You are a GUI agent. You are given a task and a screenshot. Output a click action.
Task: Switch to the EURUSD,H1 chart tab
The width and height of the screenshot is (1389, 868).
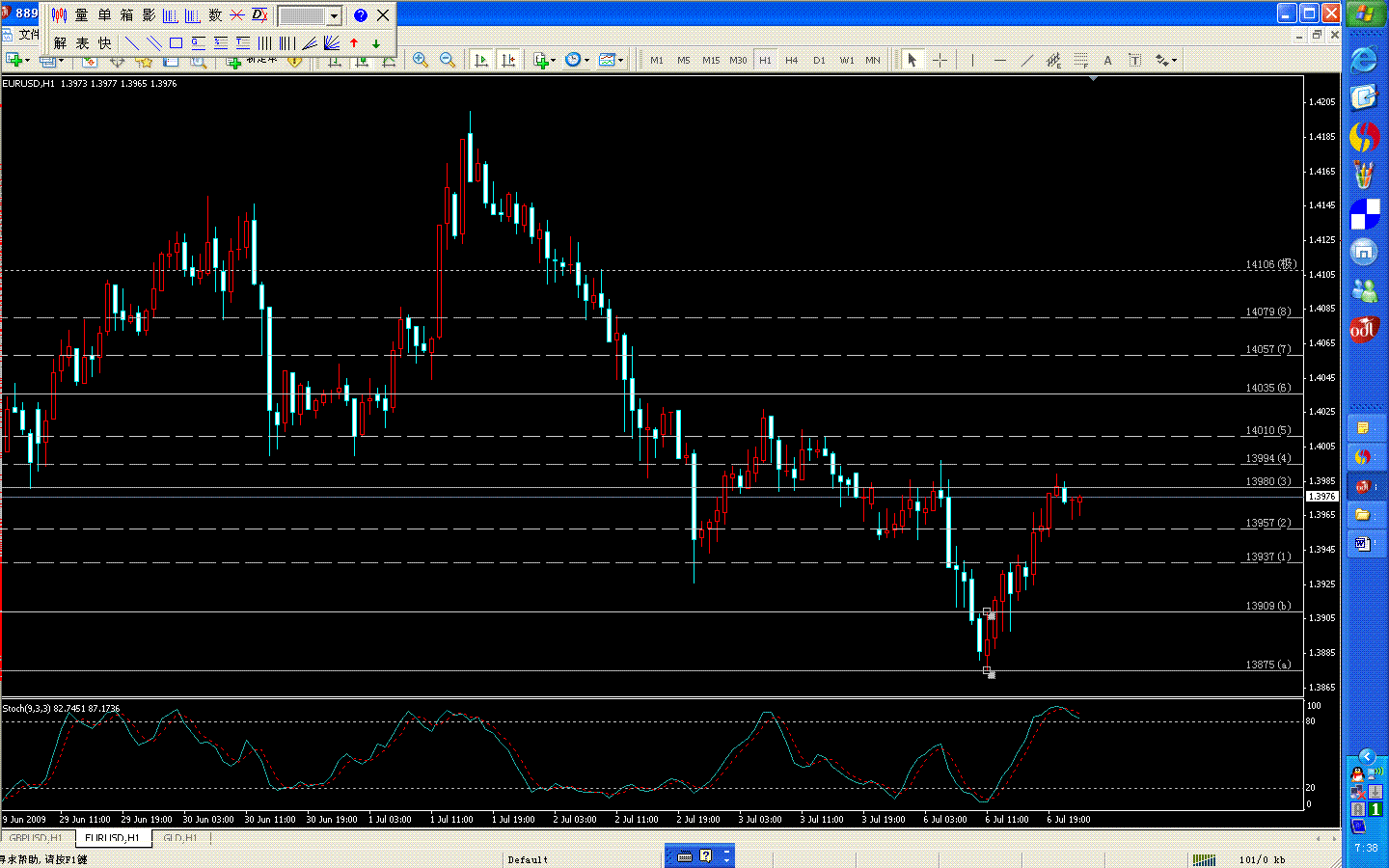[112, 838]
